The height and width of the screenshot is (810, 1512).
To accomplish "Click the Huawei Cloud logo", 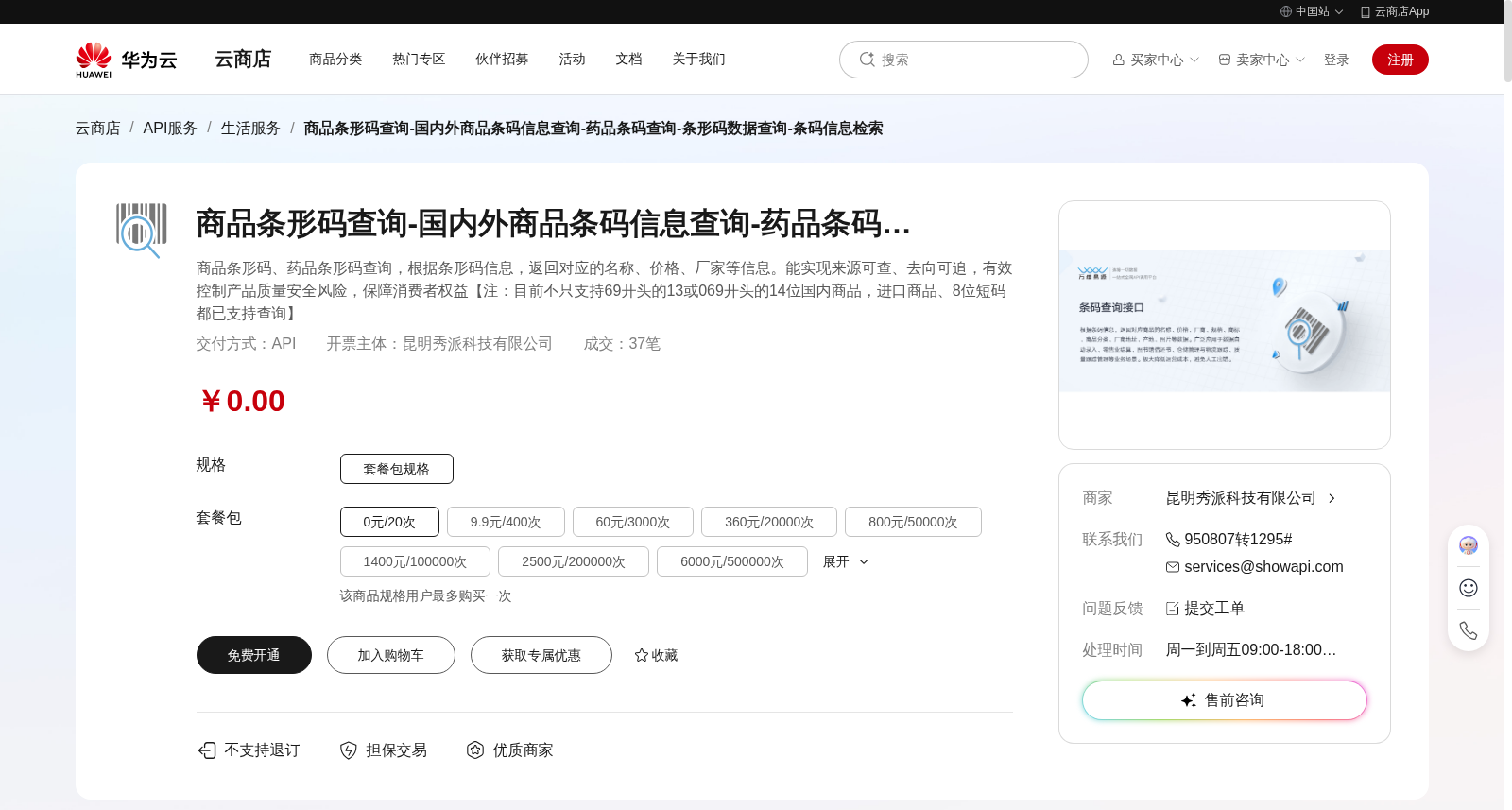I will coord(127,60).
